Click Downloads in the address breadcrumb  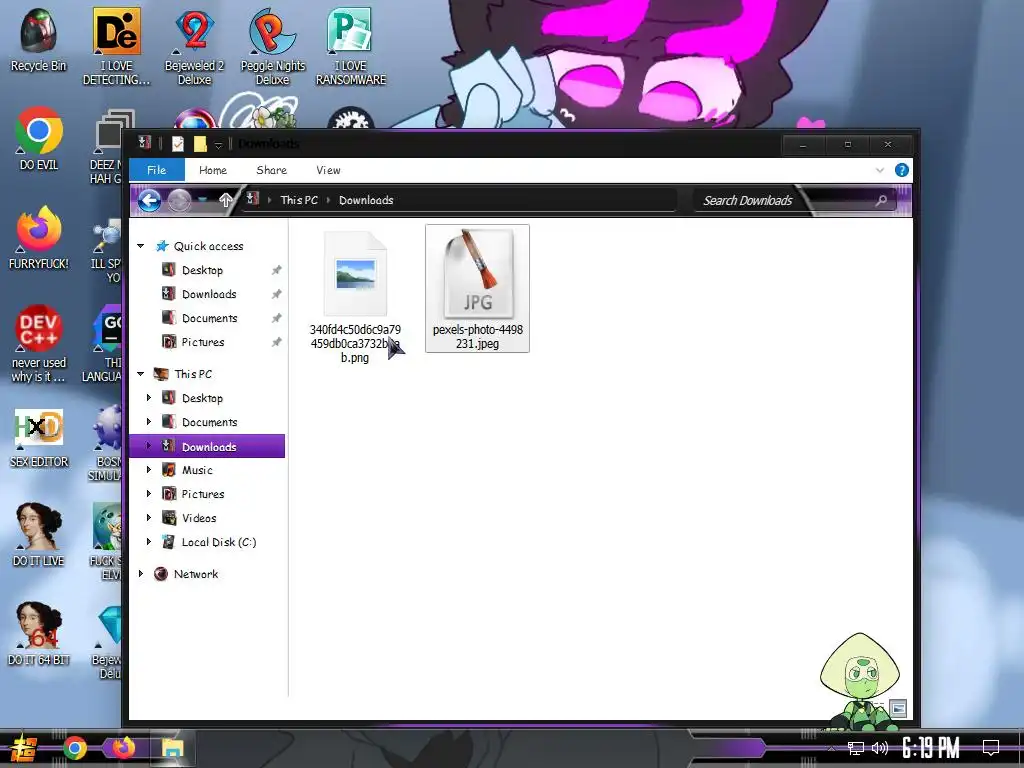[x=366, y=200]
